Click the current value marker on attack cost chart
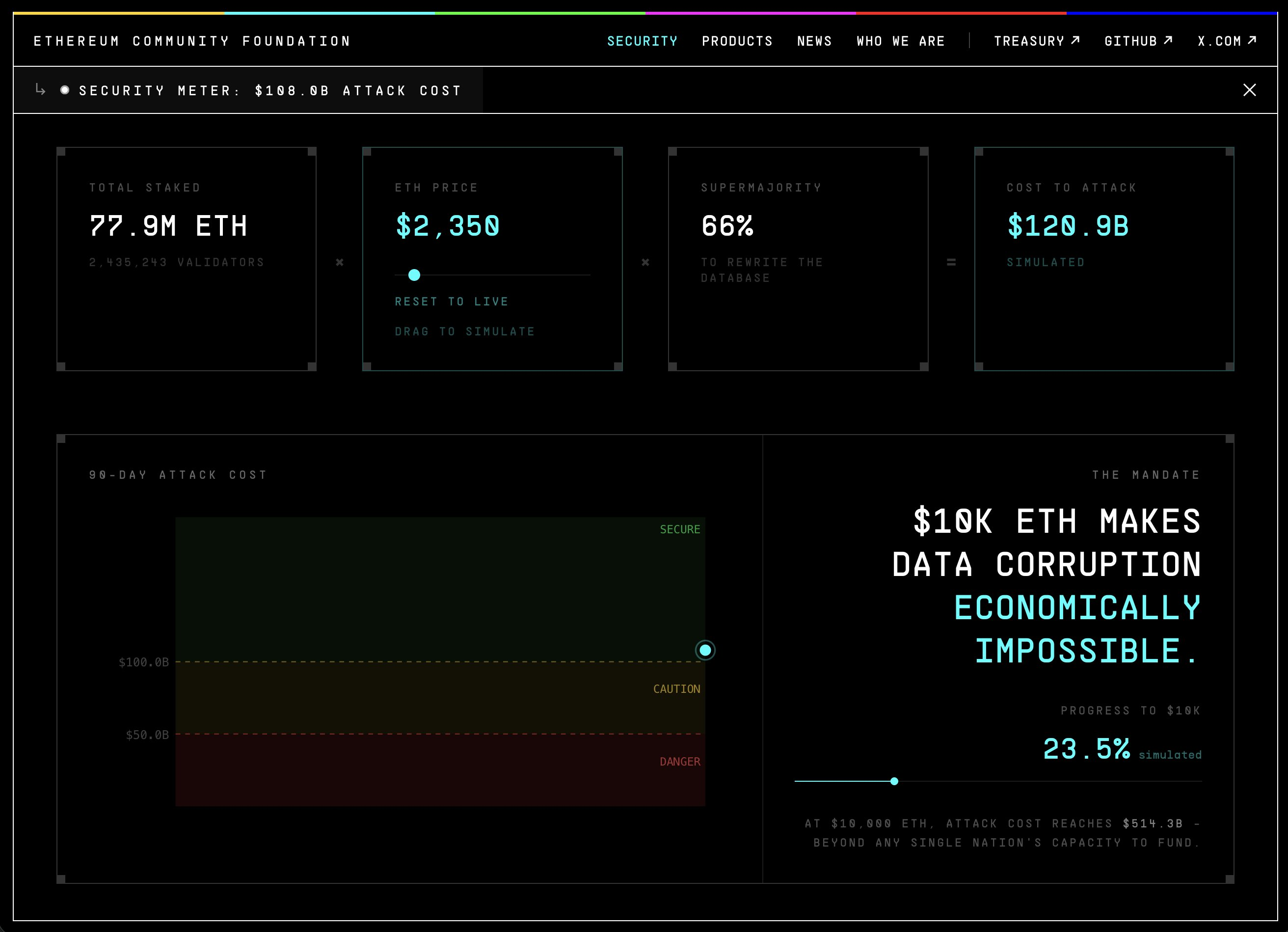This screenshot has height=932, width=1288. tap(705, 650)
